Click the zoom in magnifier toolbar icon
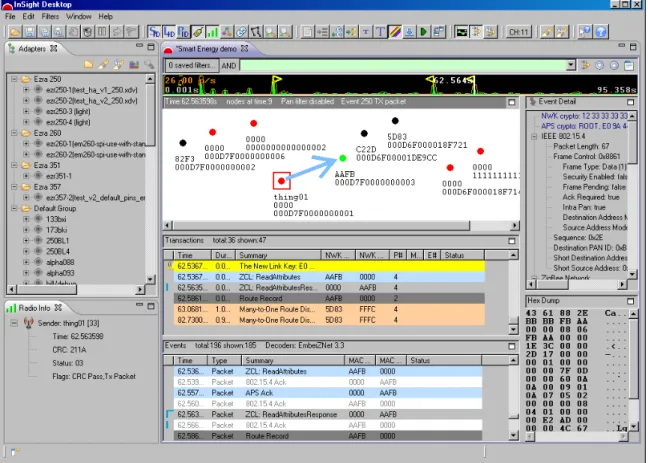648x463 pixels. (x=270, y=32)
